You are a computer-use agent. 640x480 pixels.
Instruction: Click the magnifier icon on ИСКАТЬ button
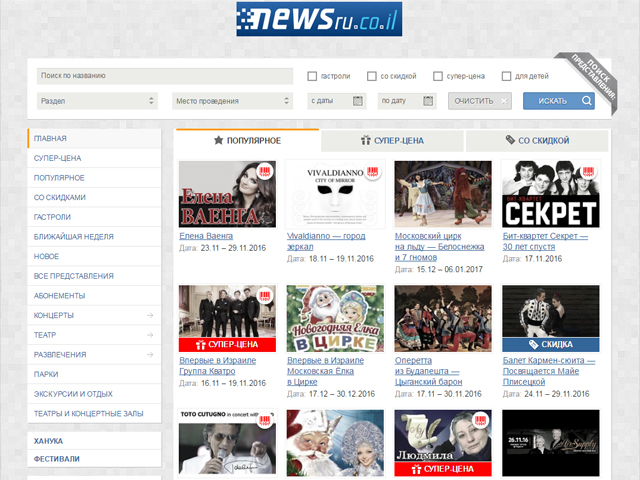tap(587, 101)
